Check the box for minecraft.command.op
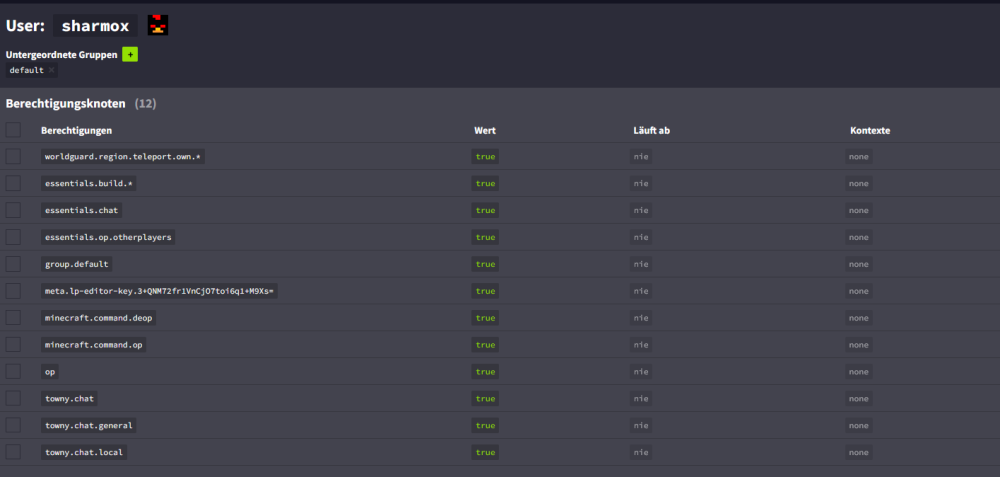This screenshot has width=1000, height=477. (x=13, y=344)
